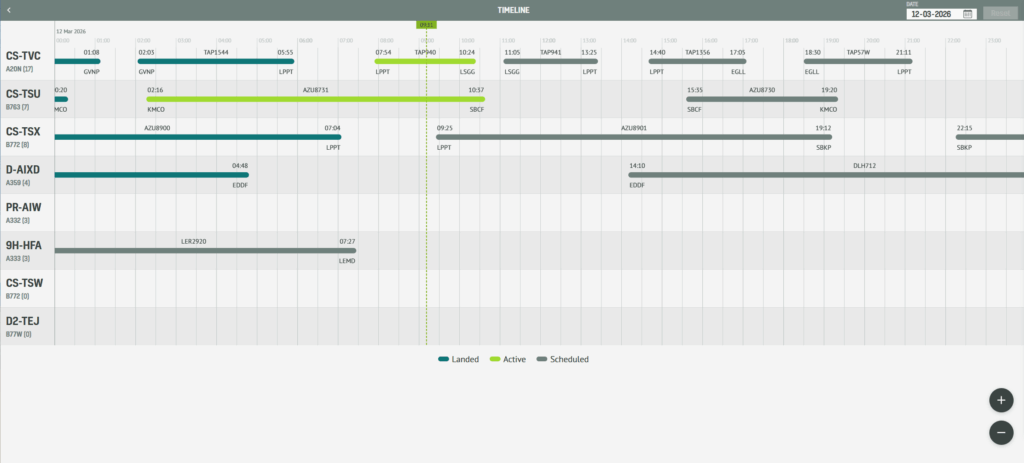
Task: Click the scheduled AZU8901 flight bar
Action: 633,137
